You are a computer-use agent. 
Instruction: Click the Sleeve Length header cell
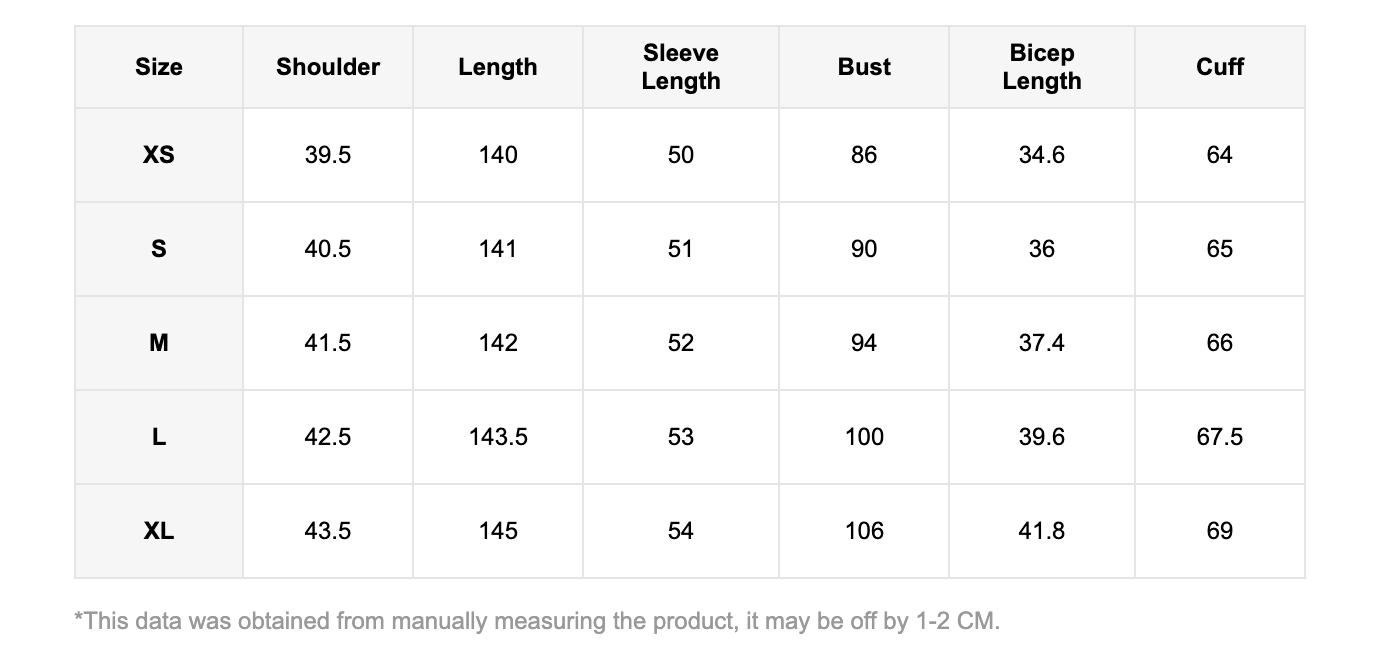tap(681, 67)
